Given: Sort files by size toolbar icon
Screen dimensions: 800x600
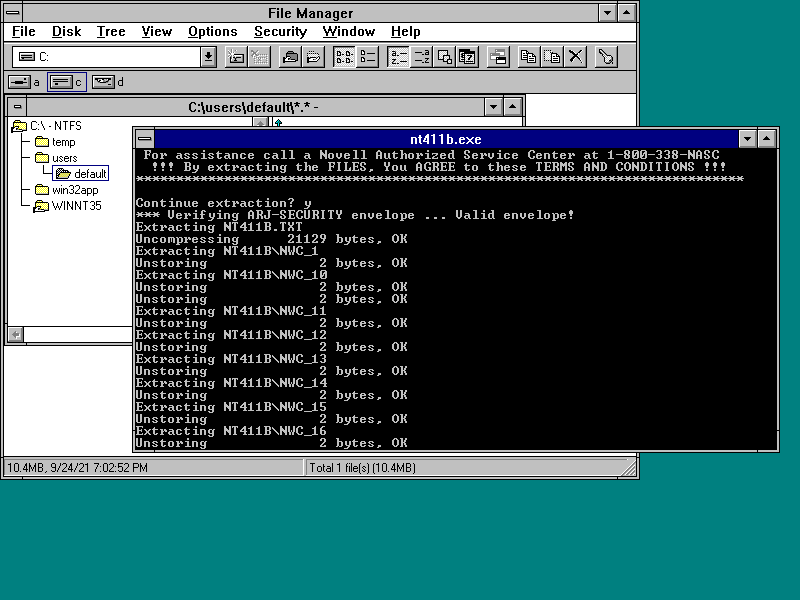Looking at the screenshot, I should pos(444,57).
